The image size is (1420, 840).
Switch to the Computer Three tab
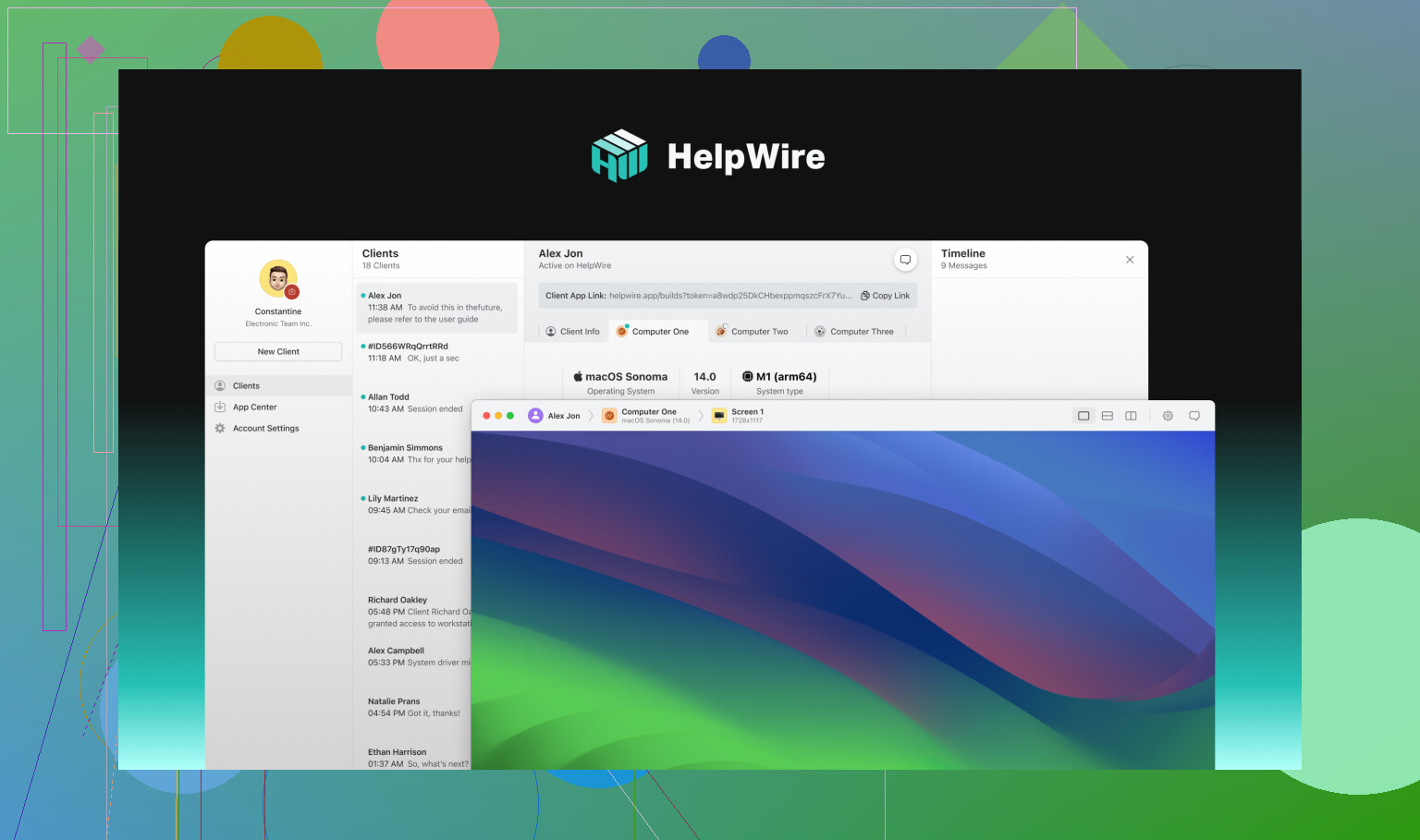(854, 332)
